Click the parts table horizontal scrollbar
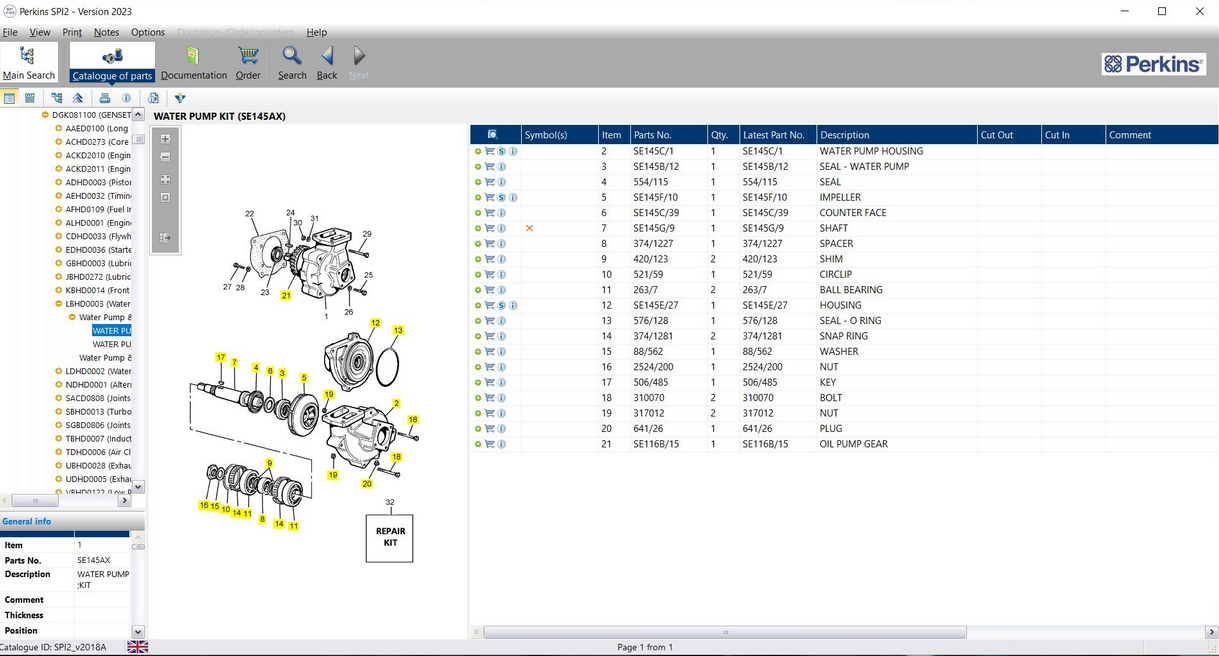Image resolution: width=1219 pixels, height=656 pixels. pos(725,632)
